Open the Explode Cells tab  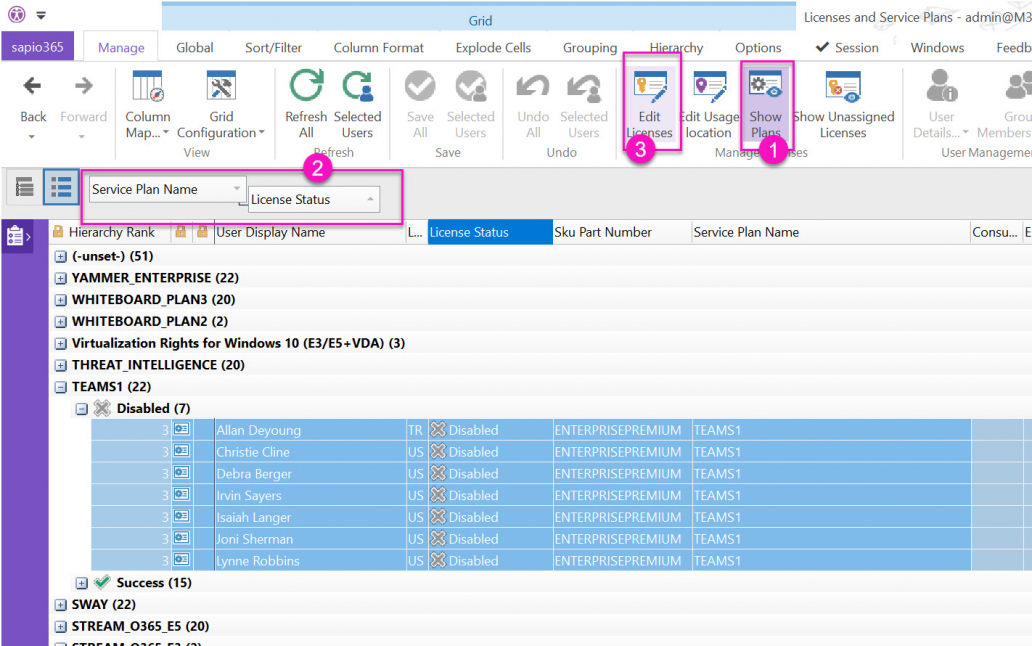pos(493,47)
